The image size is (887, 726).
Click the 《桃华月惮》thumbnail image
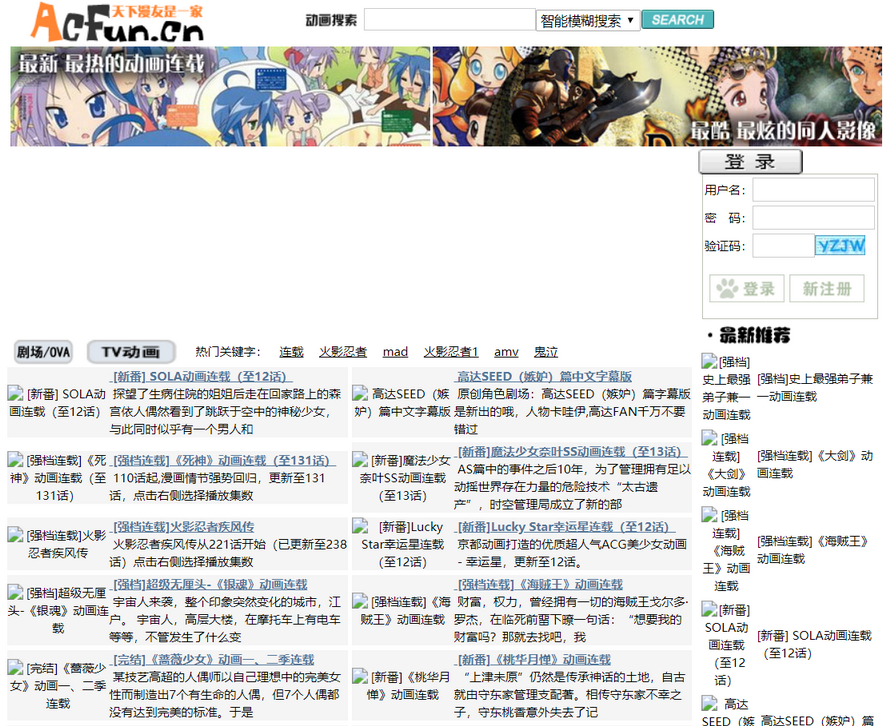pos(402,685)
